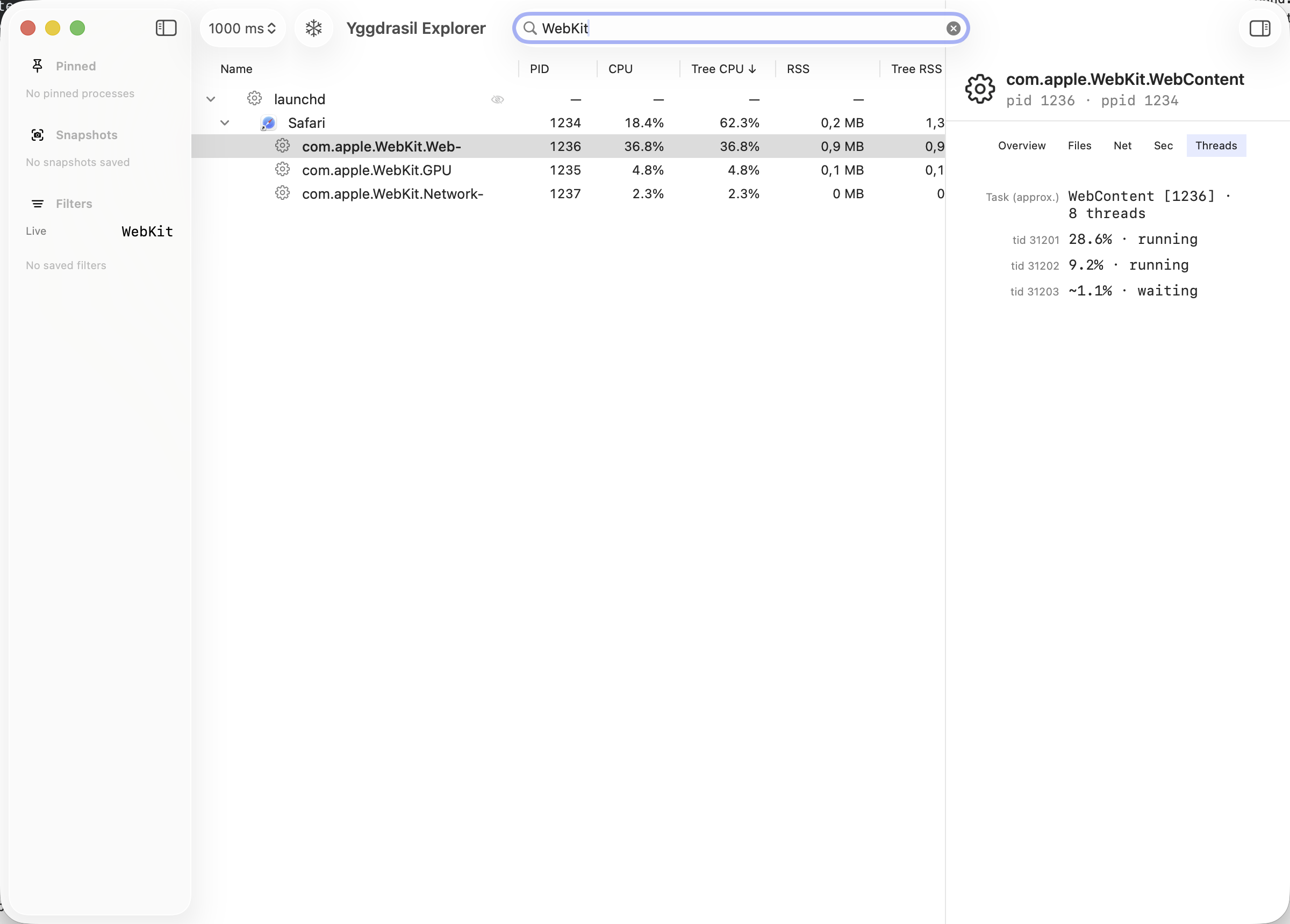The width and height of the screenshot is (1290, 924).
Task: Click the green zoom window button
Action: (77, 28)
